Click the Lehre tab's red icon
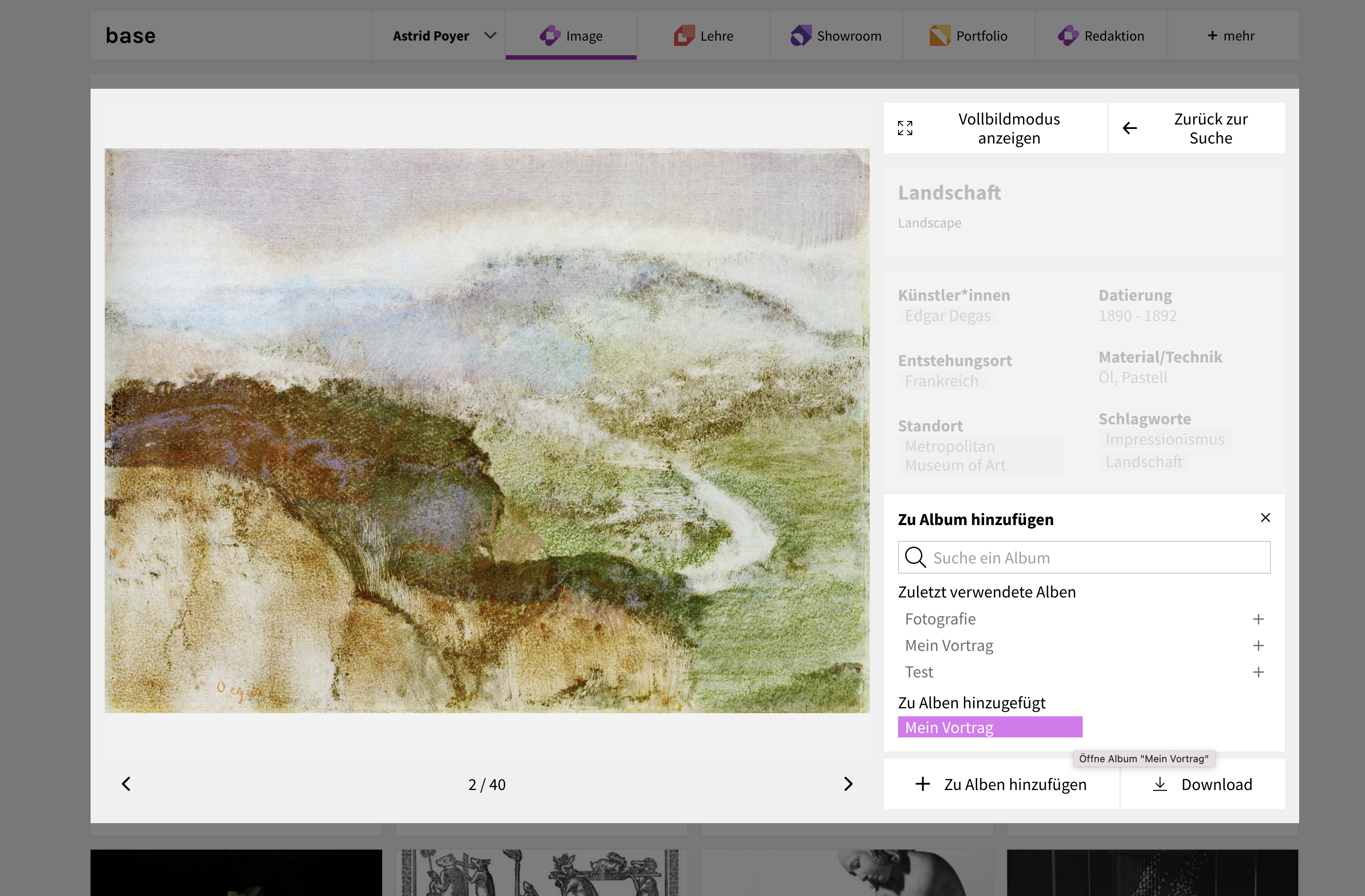The image size is (1365, 896). (x=684, y=35)
